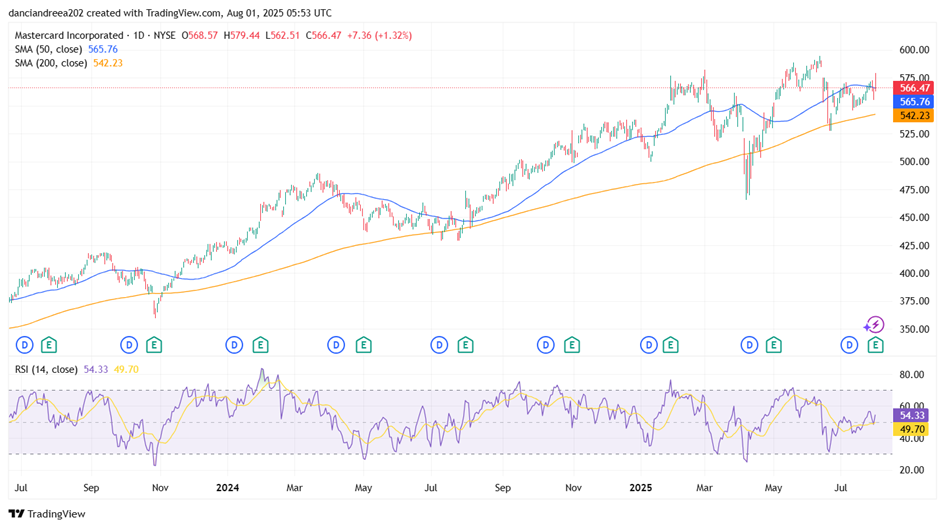Open the earnings E marker below May 2024
The width and height of the screenshot is (945, 528).
[362, 345]
